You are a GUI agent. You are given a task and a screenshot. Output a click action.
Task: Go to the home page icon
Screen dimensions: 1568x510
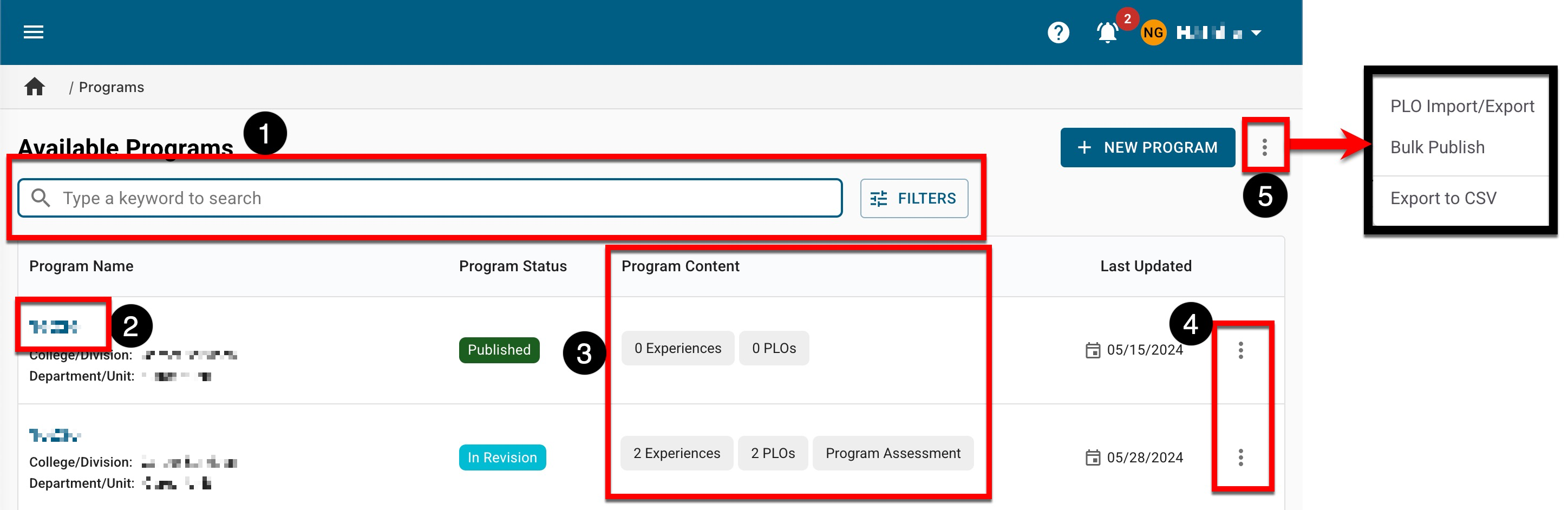pos(35,87)
